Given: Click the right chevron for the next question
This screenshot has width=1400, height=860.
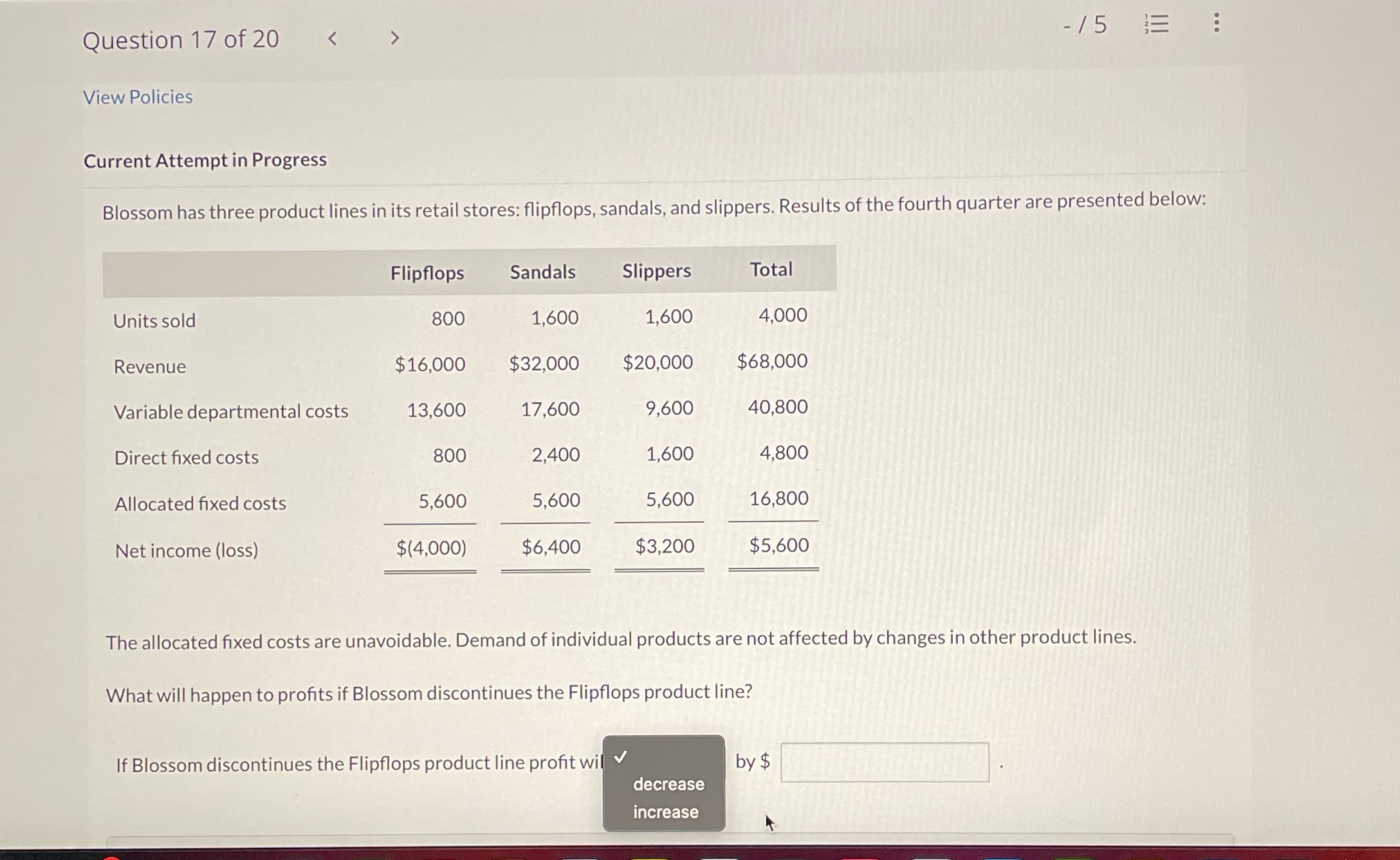Looking at the screenshot, I should tap(394, 39).
